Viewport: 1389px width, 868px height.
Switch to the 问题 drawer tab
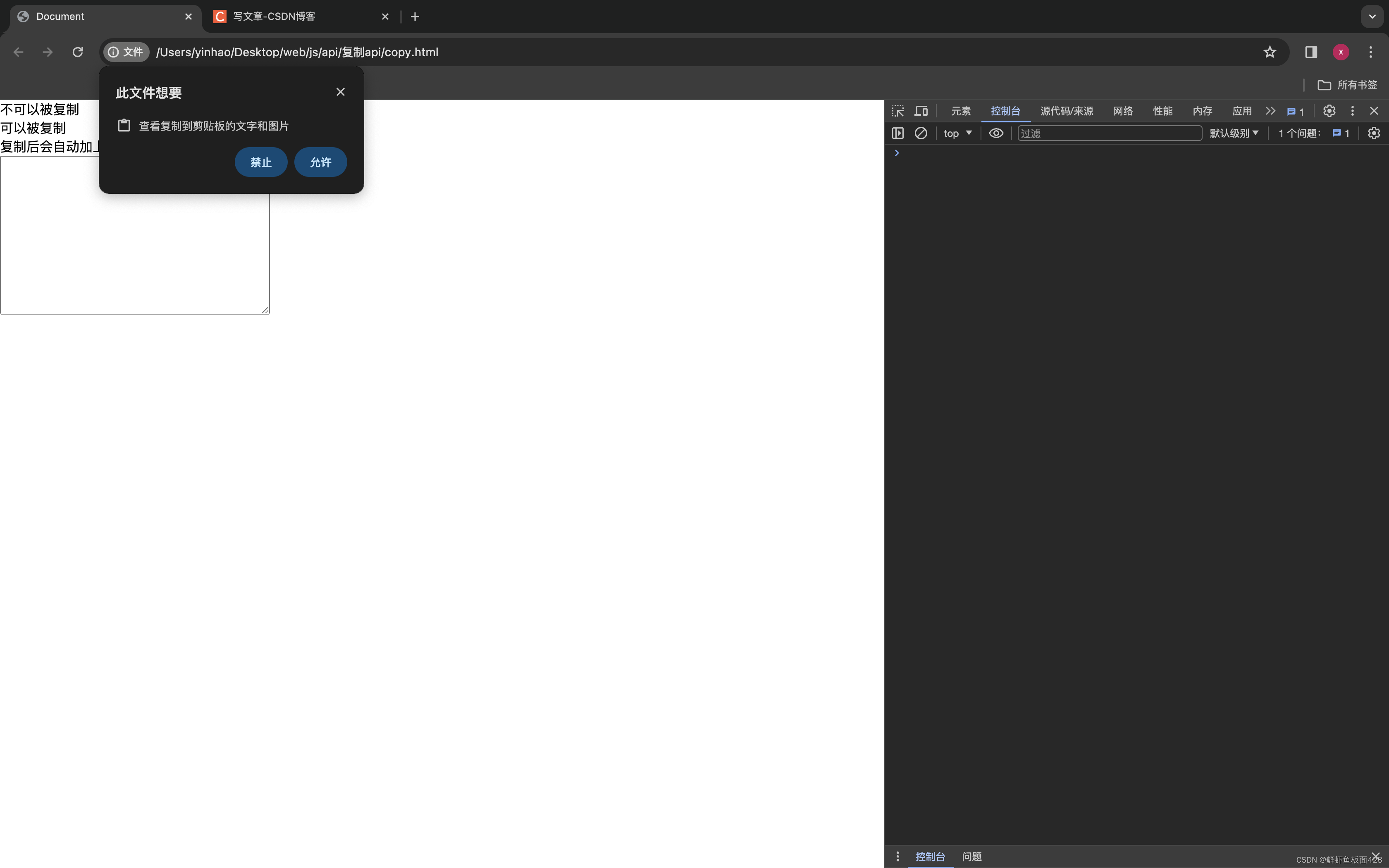point(972,856)
